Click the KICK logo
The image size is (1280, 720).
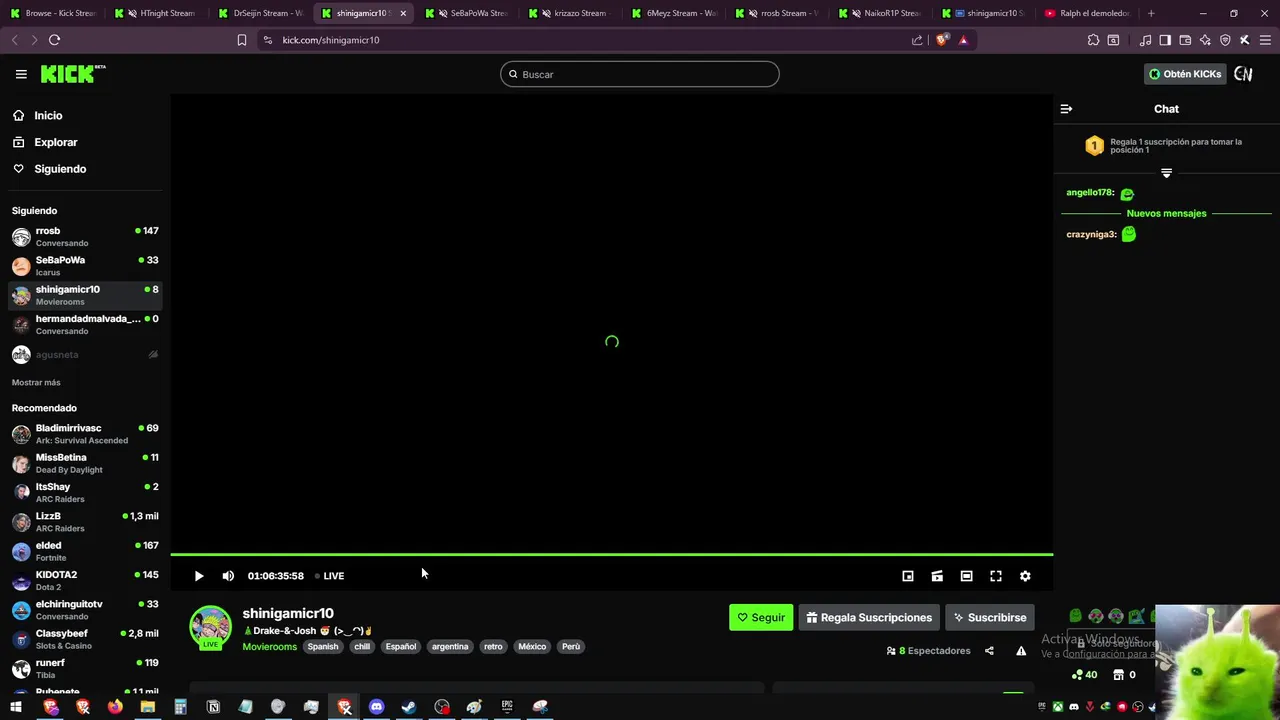[72, 74]
